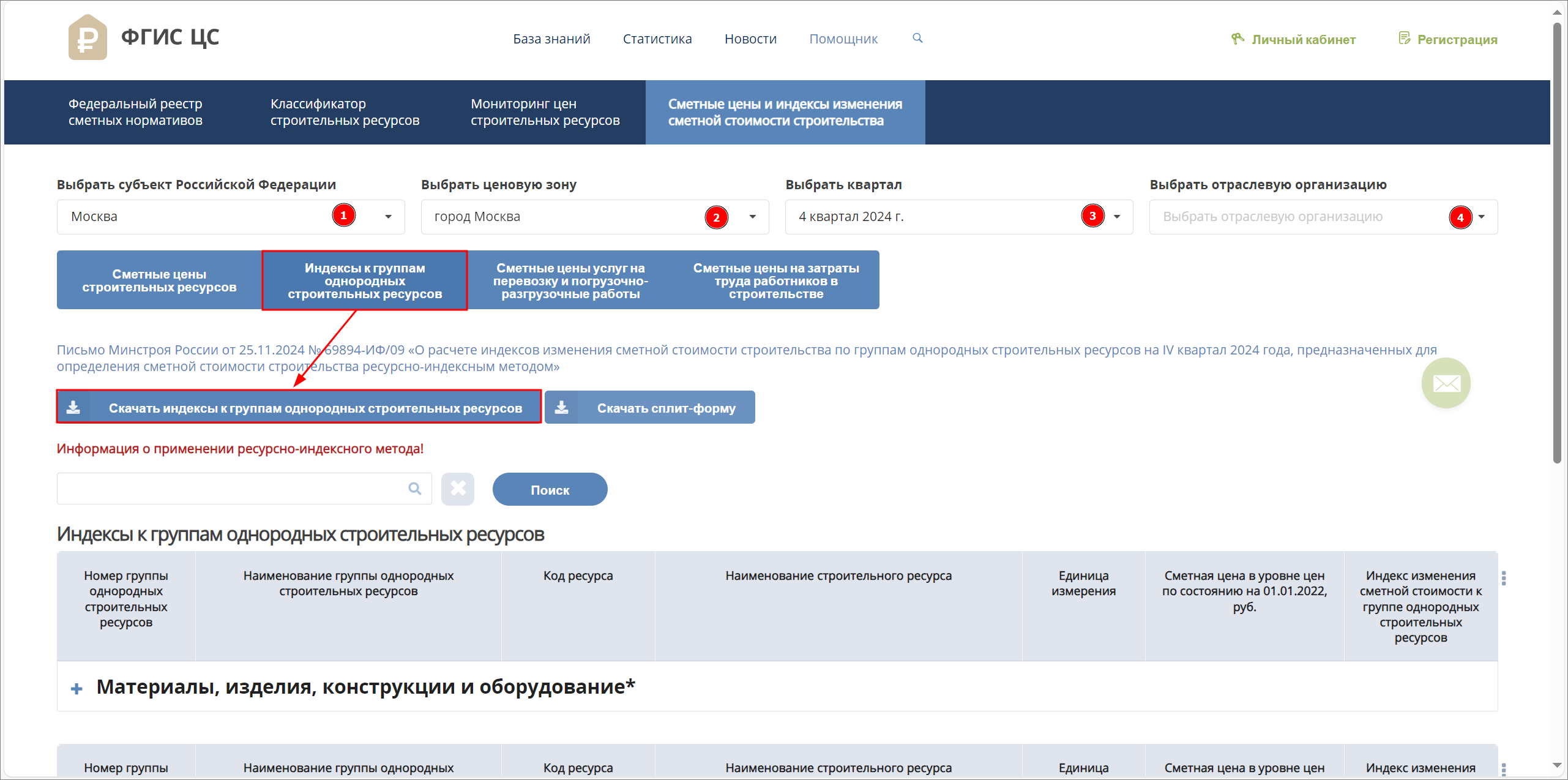Image resolution: width=1568 pixels, height=780 pixels.
Task: Open Новости menu item
Action: point(750,39)
